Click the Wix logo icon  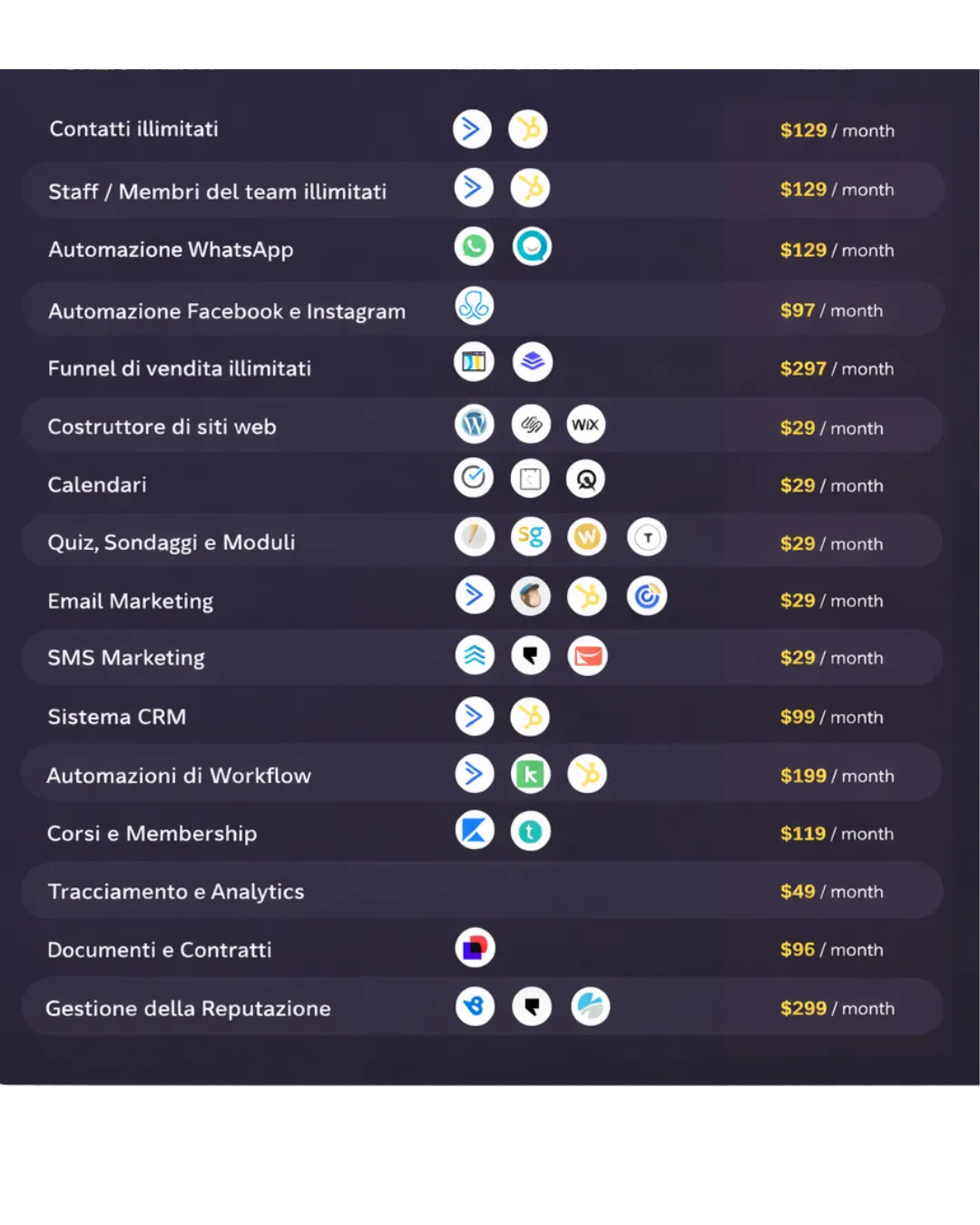(585, 425)
